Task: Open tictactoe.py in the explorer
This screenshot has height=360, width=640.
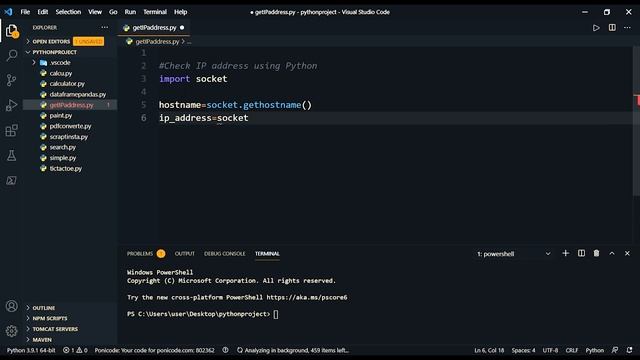Action: click(x=65, y=168)
